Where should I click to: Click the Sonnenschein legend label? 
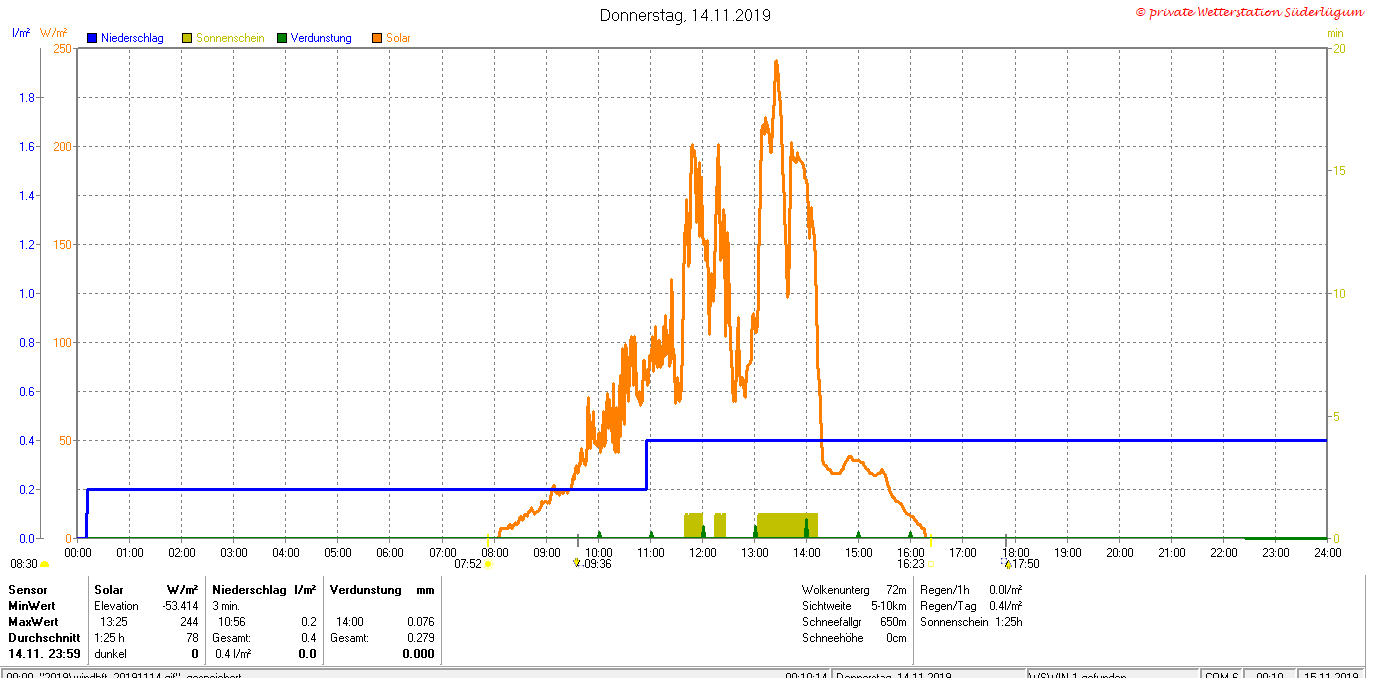click(x=230, y=38)
